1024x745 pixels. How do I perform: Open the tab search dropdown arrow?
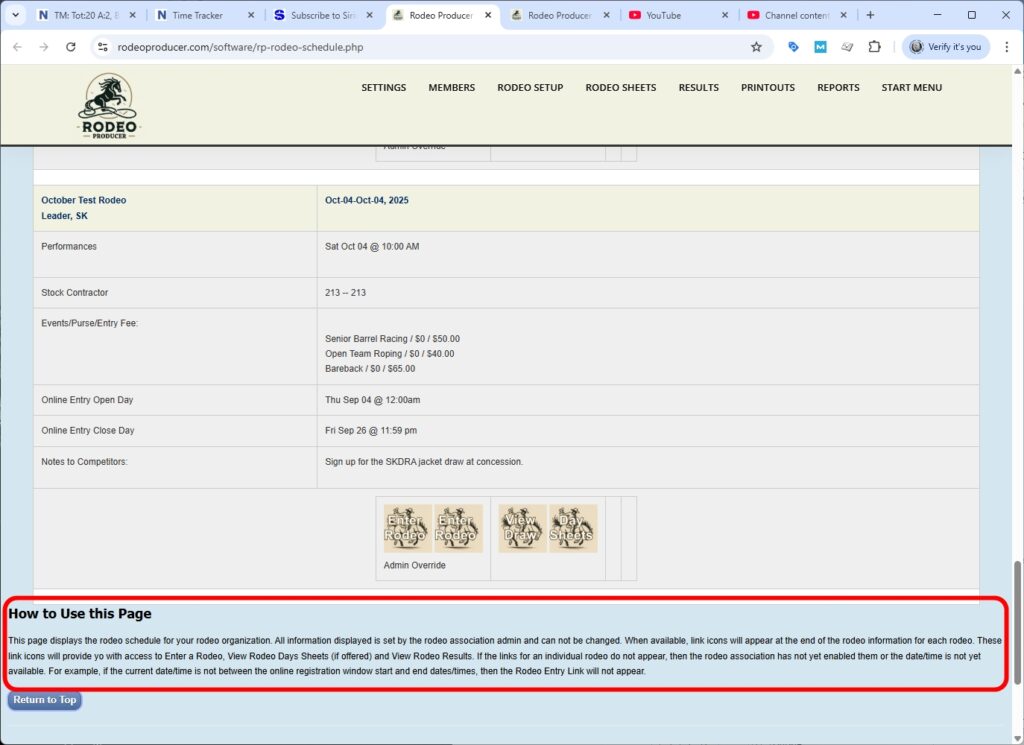14,15
